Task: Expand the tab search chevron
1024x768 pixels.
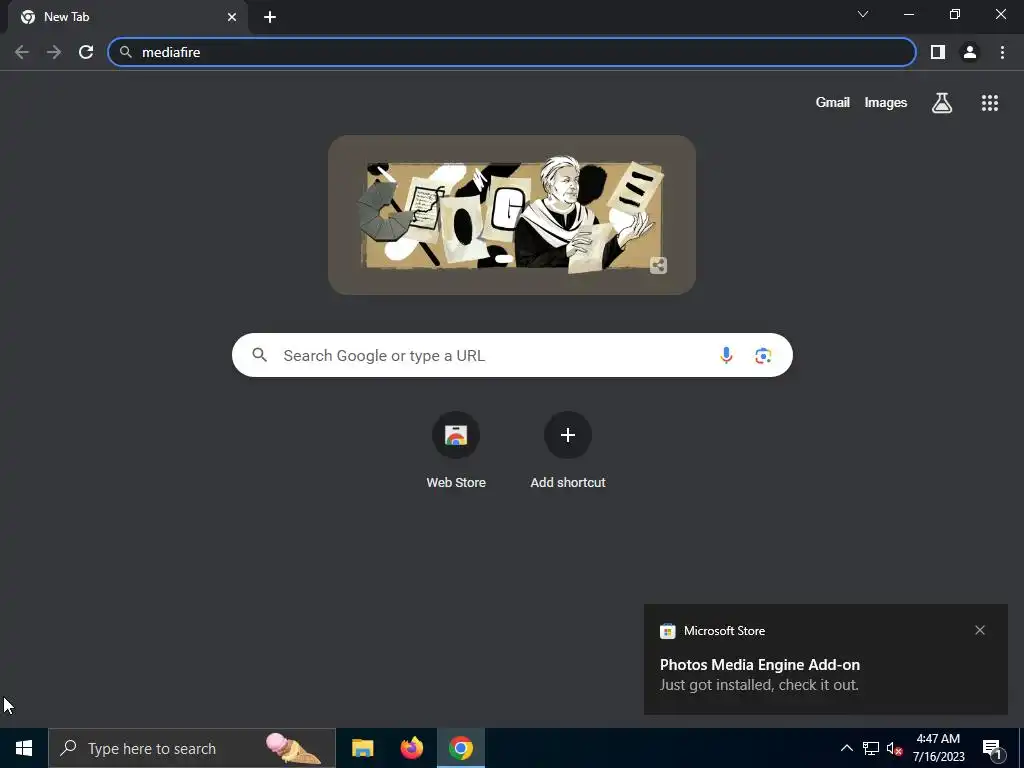Action: 863,14
